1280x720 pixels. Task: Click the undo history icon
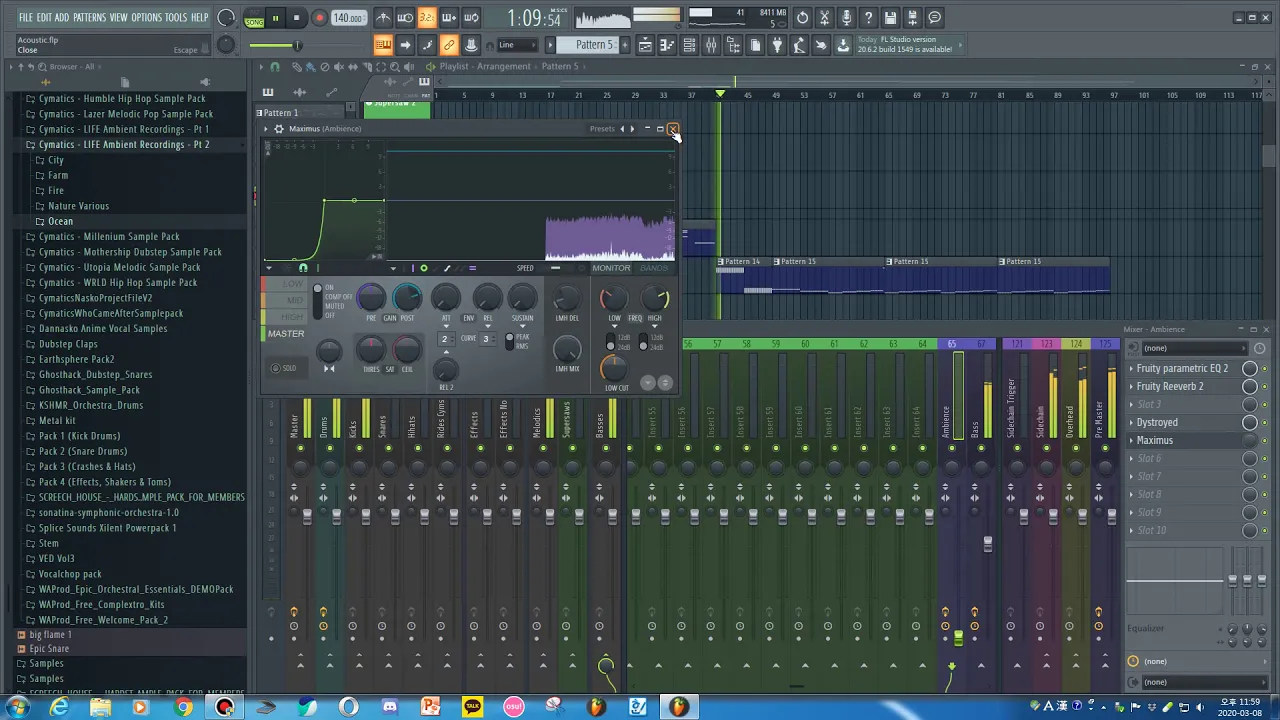coord(802,18)
